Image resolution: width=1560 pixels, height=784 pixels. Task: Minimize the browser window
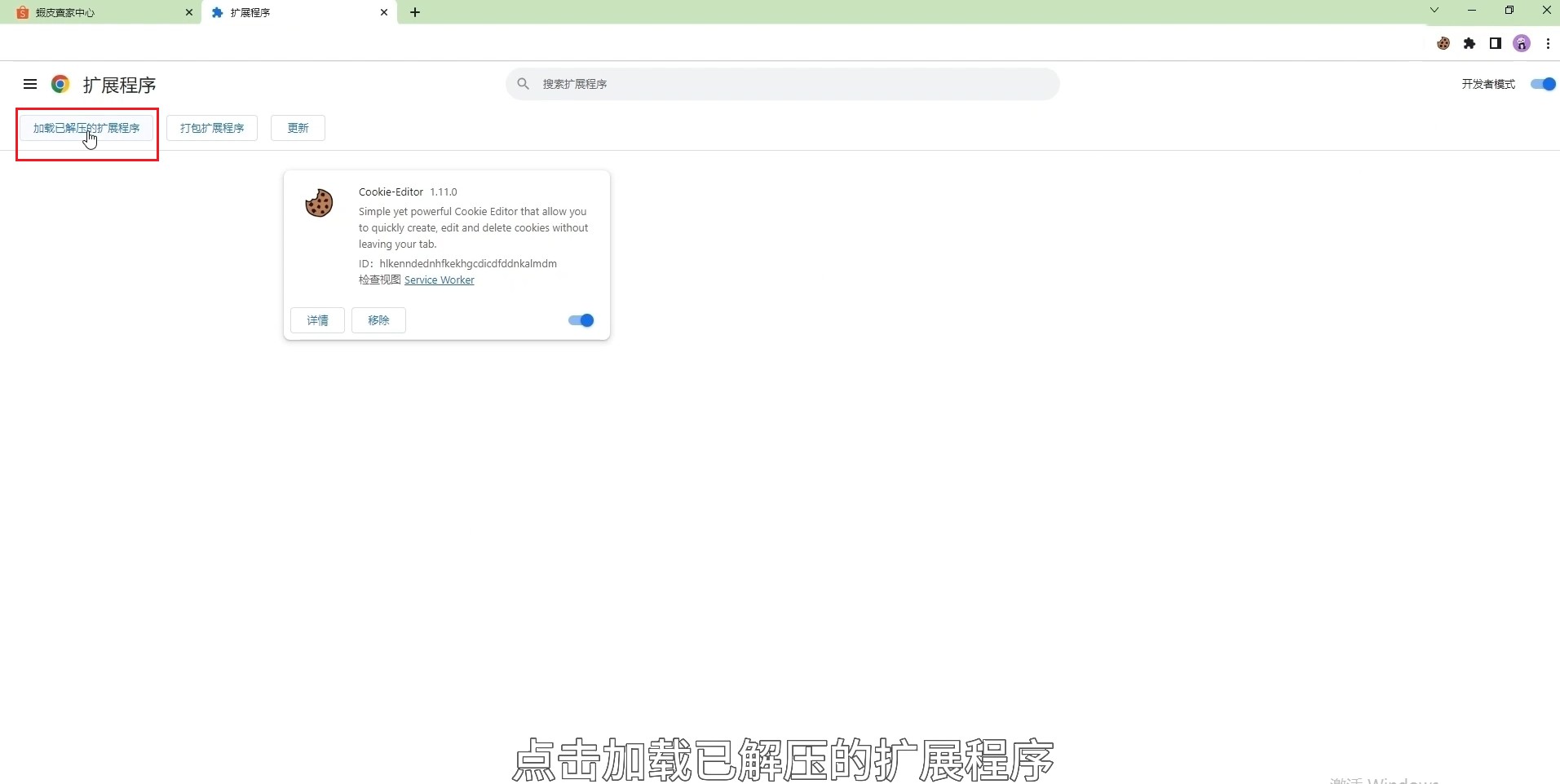click(x=1472, y=11)
